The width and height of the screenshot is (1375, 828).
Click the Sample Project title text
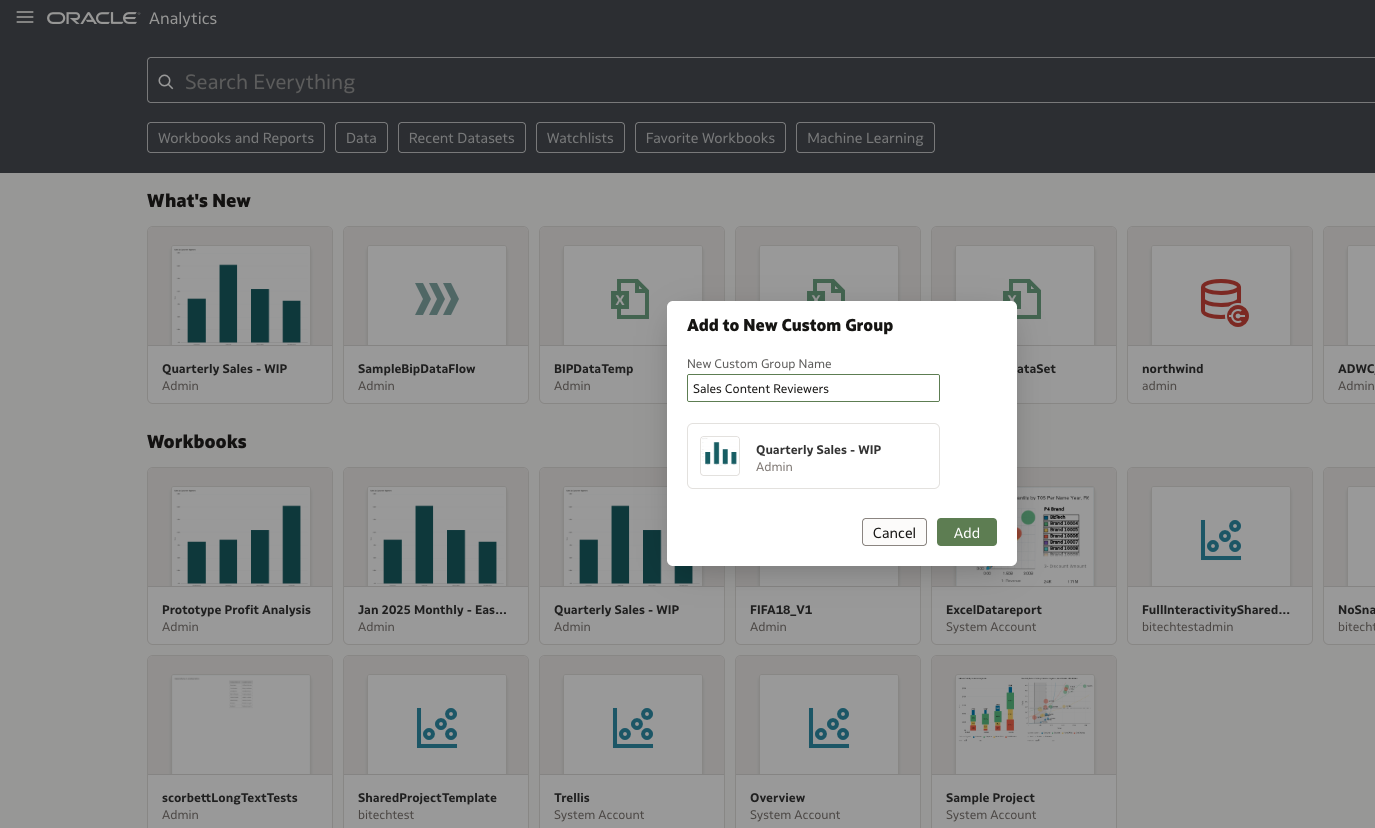click(x=990, y=798)
